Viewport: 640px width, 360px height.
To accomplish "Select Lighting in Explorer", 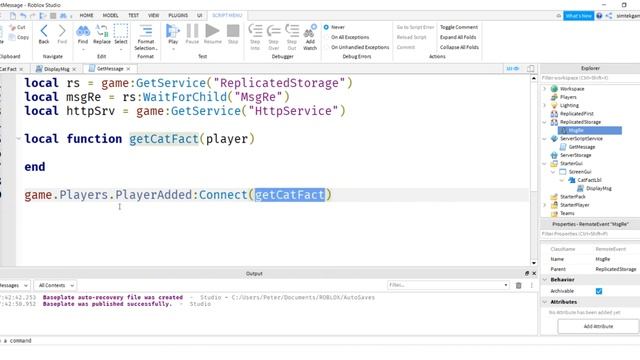I will click(x=569, y=105).
